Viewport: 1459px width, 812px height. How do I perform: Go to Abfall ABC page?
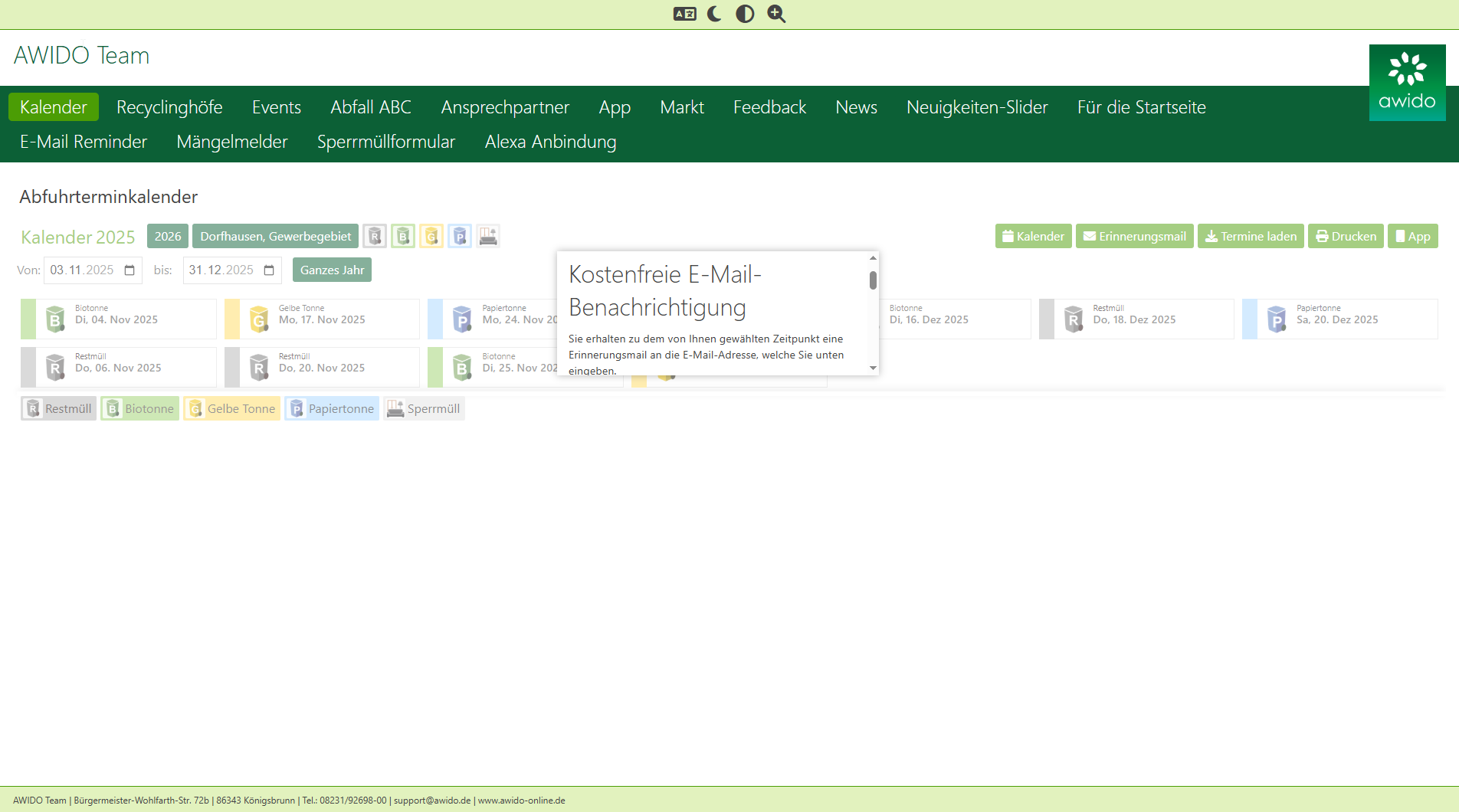tap(371, 107)
